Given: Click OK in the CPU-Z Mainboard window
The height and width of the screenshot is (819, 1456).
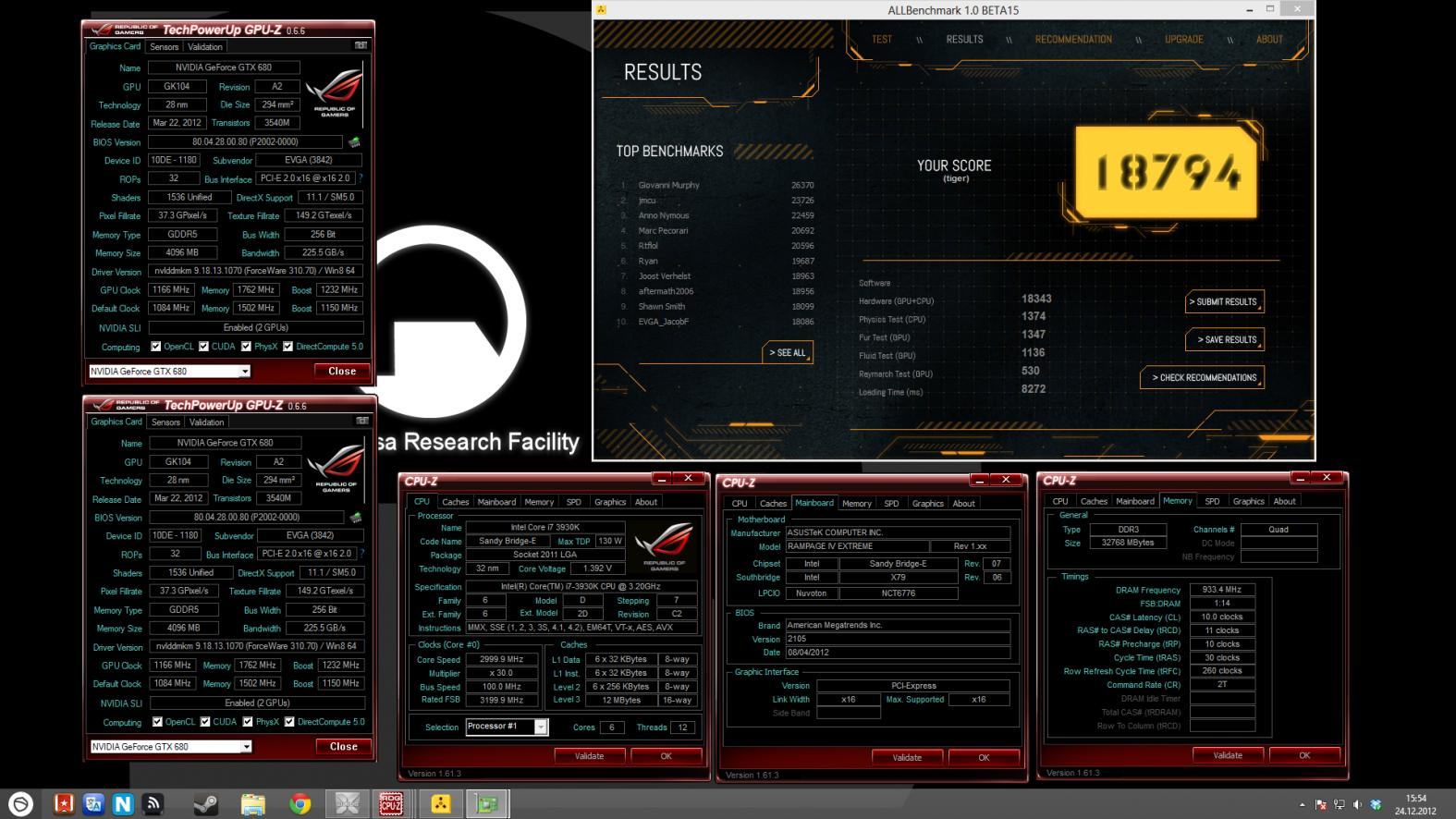Looking at the screenshot, I should 984,757.
